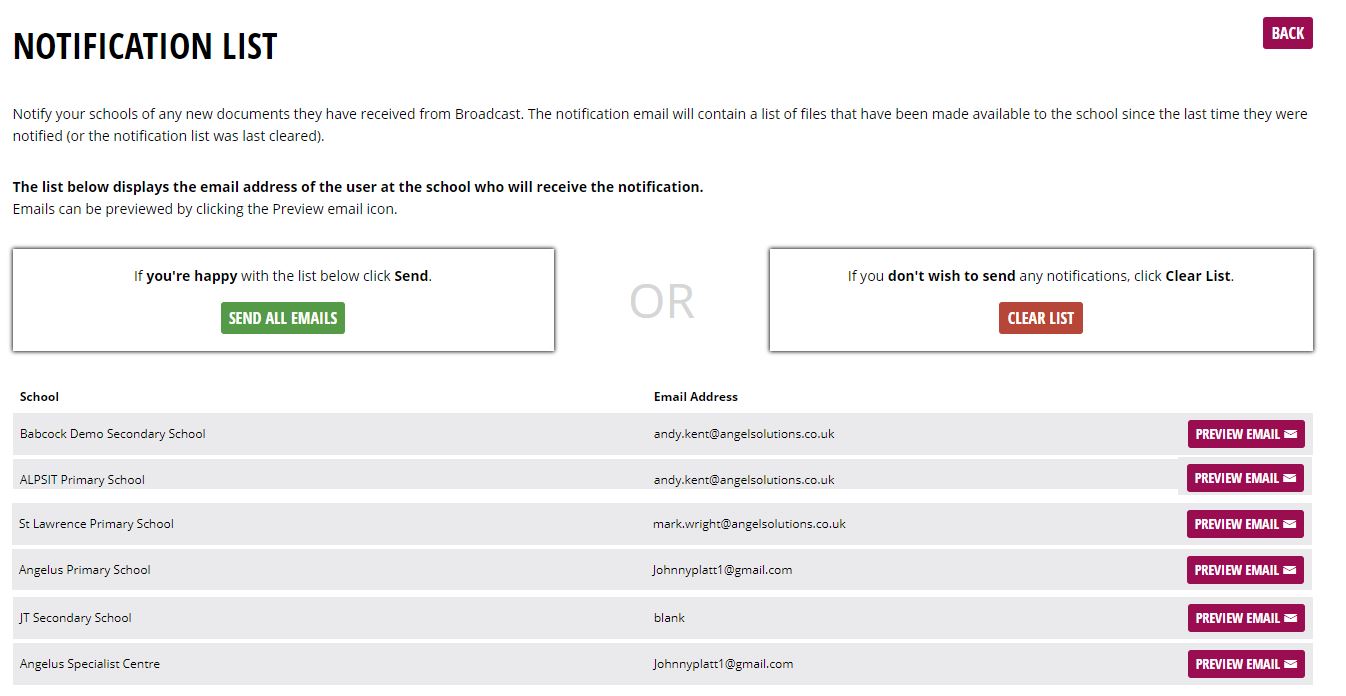The image size is (1346, 696).
Task: Click envelope icon for JT Secondary School
Action: point(1290,618)
